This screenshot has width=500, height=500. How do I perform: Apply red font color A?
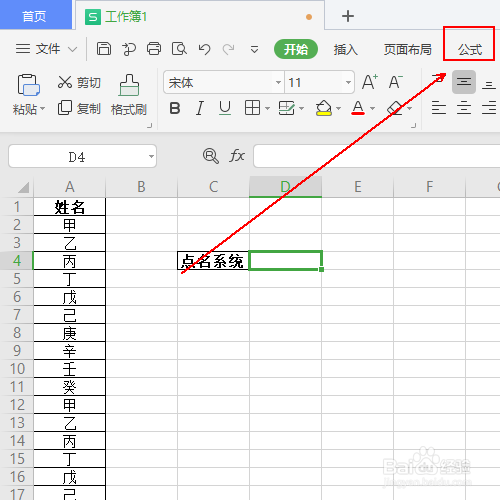pos(358,108)
